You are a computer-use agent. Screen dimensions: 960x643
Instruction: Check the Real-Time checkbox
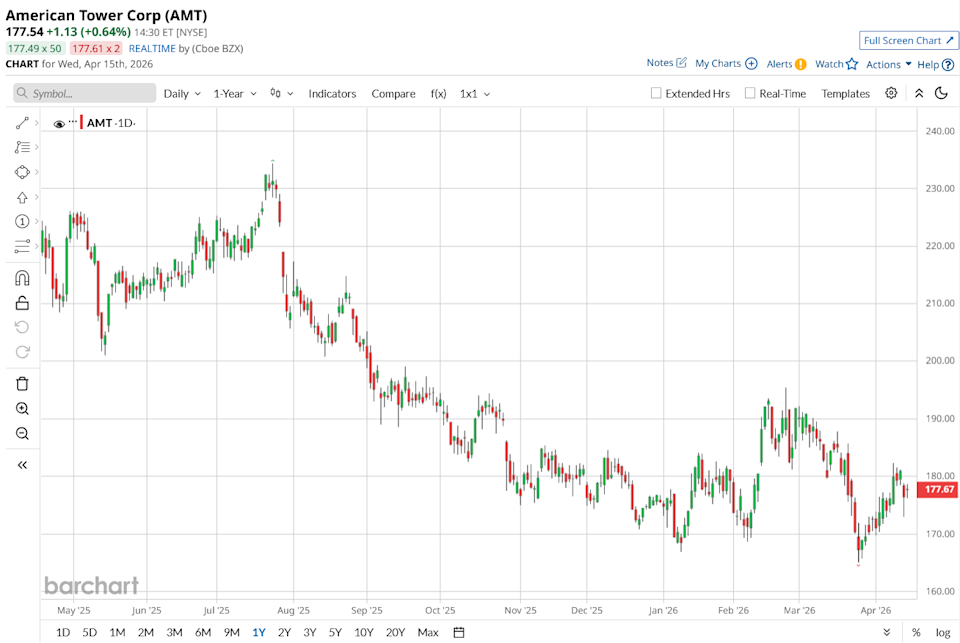click(750, 93)
